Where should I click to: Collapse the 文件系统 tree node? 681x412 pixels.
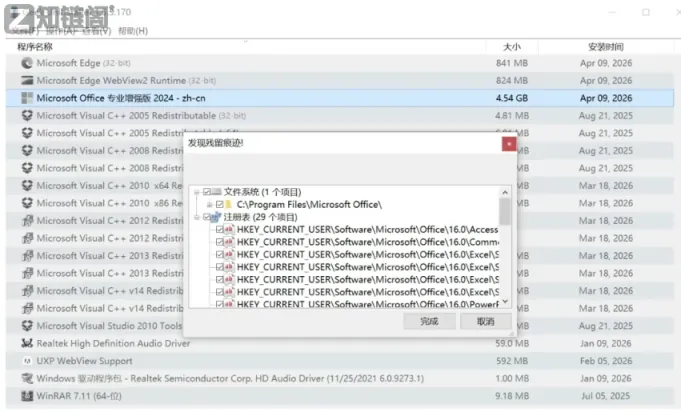(x=197, y=192)
